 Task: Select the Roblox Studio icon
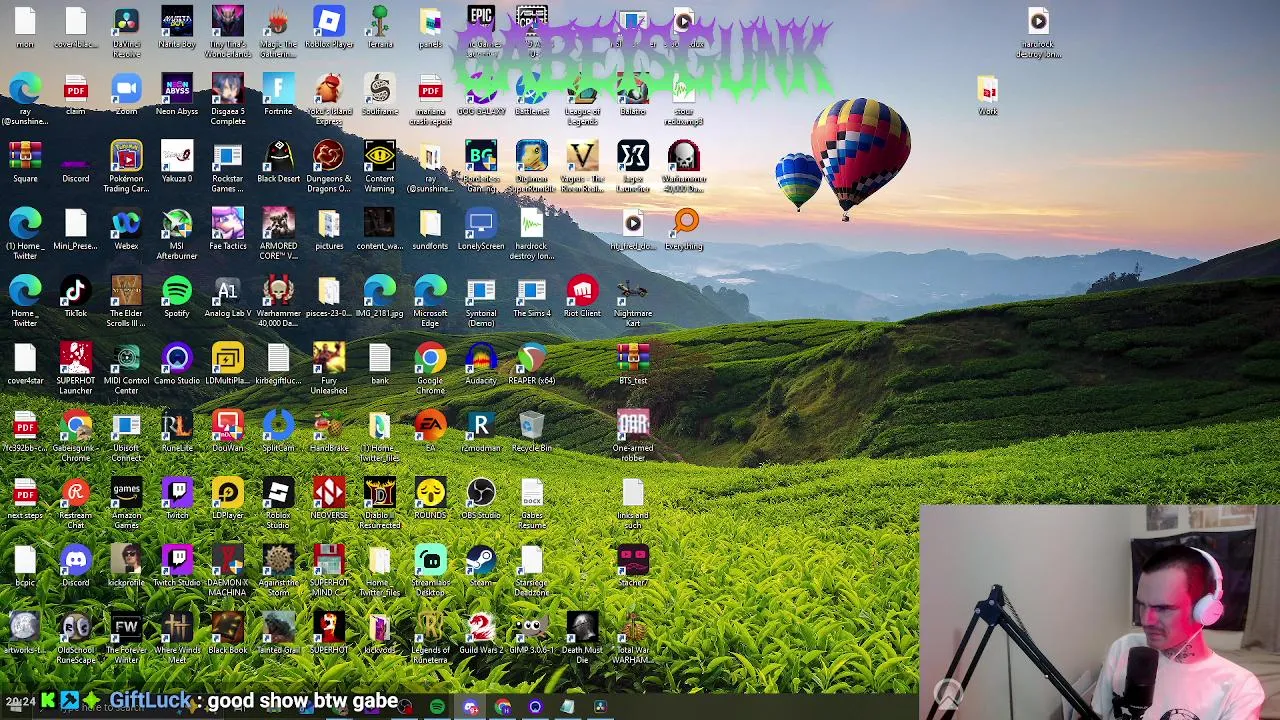click(278, 503)
